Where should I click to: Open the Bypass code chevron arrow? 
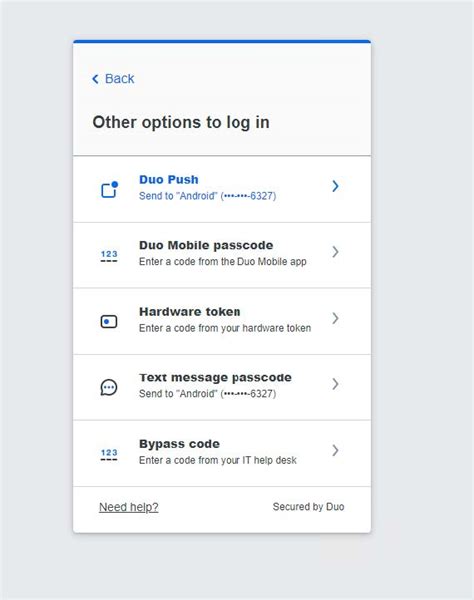[x=335, y=450]
